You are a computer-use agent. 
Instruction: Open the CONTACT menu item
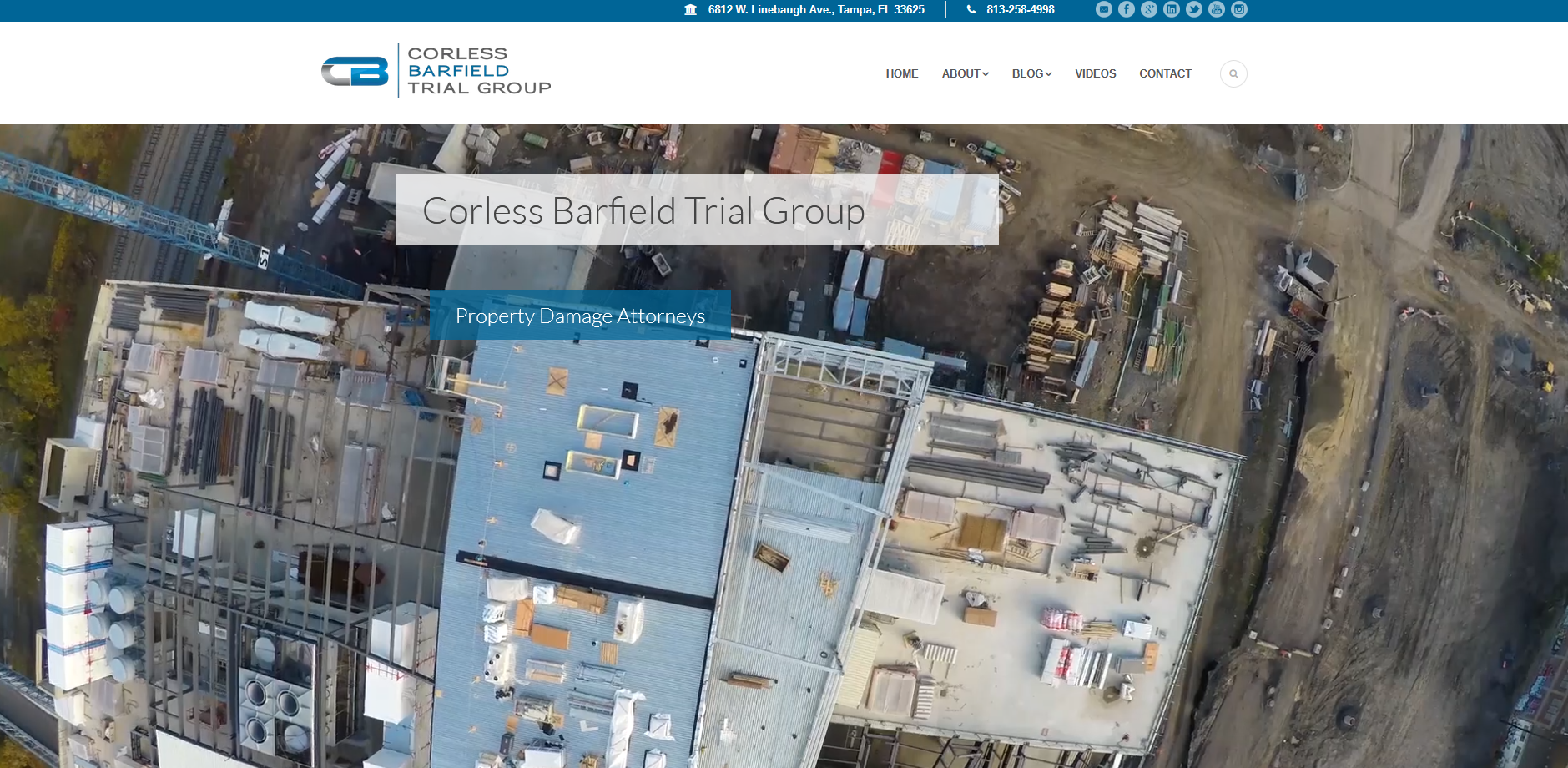tap(1166, 73)
